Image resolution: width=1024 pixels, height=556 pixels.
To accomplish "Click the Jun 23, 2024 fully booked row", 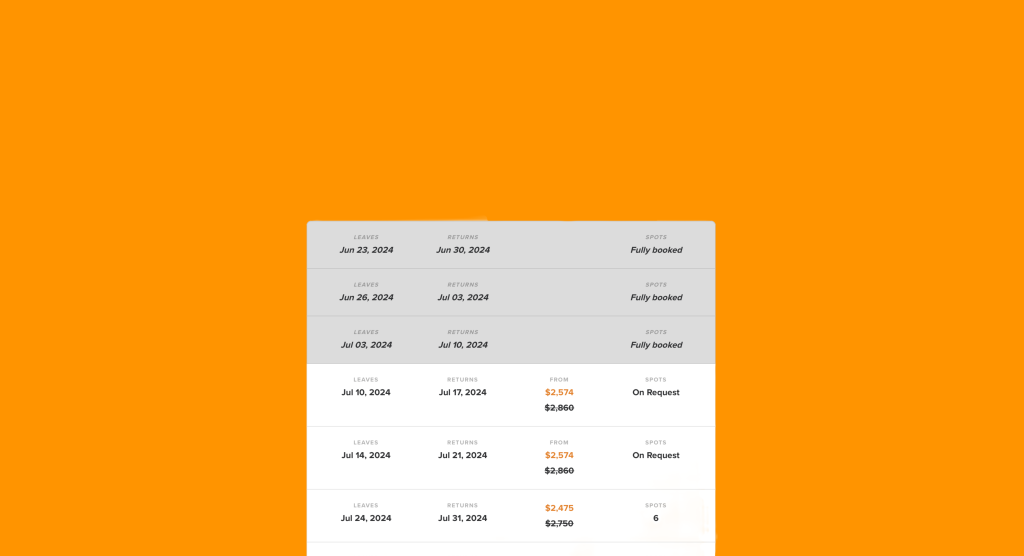I will click(x=511, y=245).
